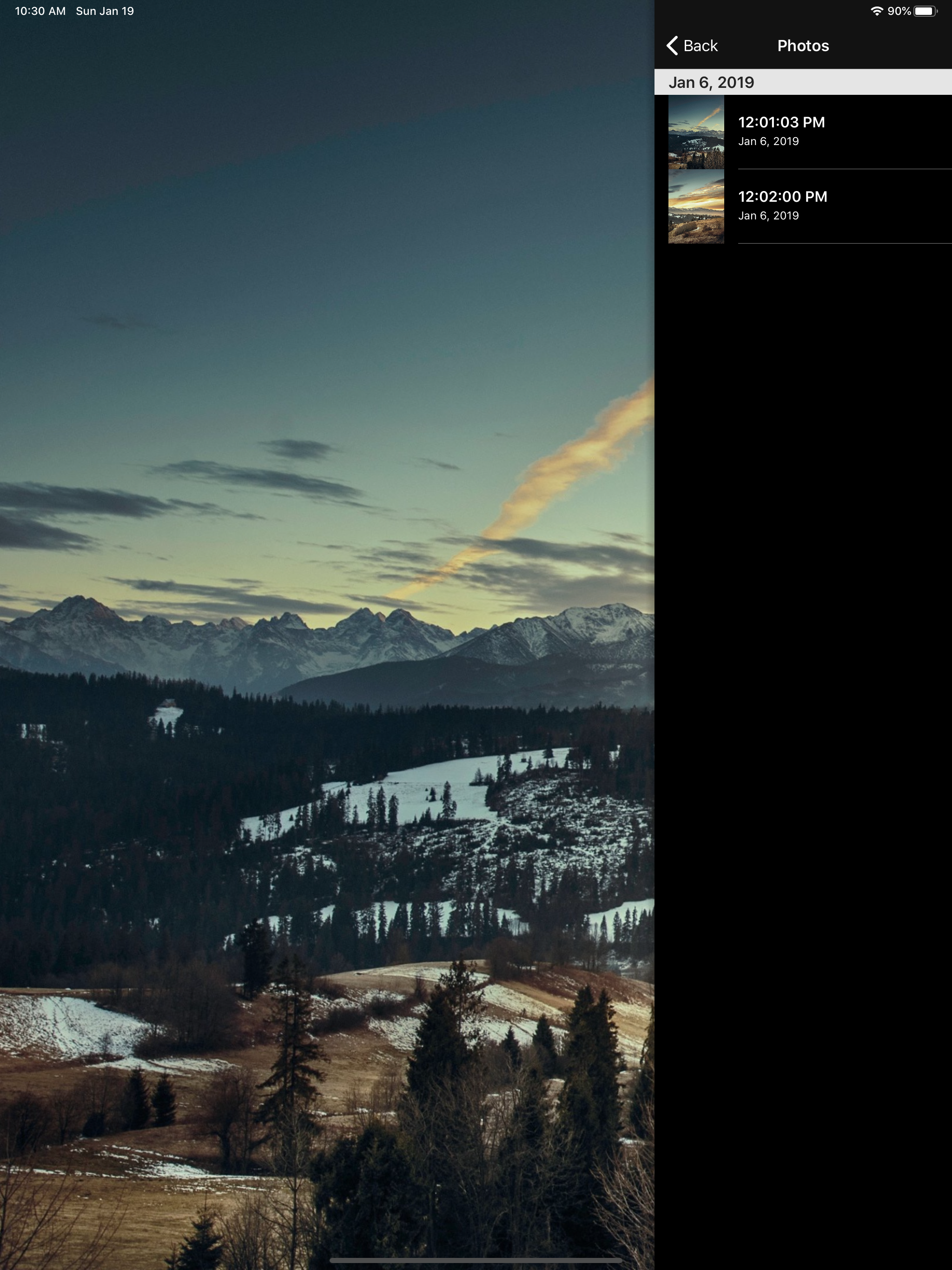Image resolution: width=952 pixels, height=1270 pixels.
Task: Go back using the Back label
Action: point(700,46)
